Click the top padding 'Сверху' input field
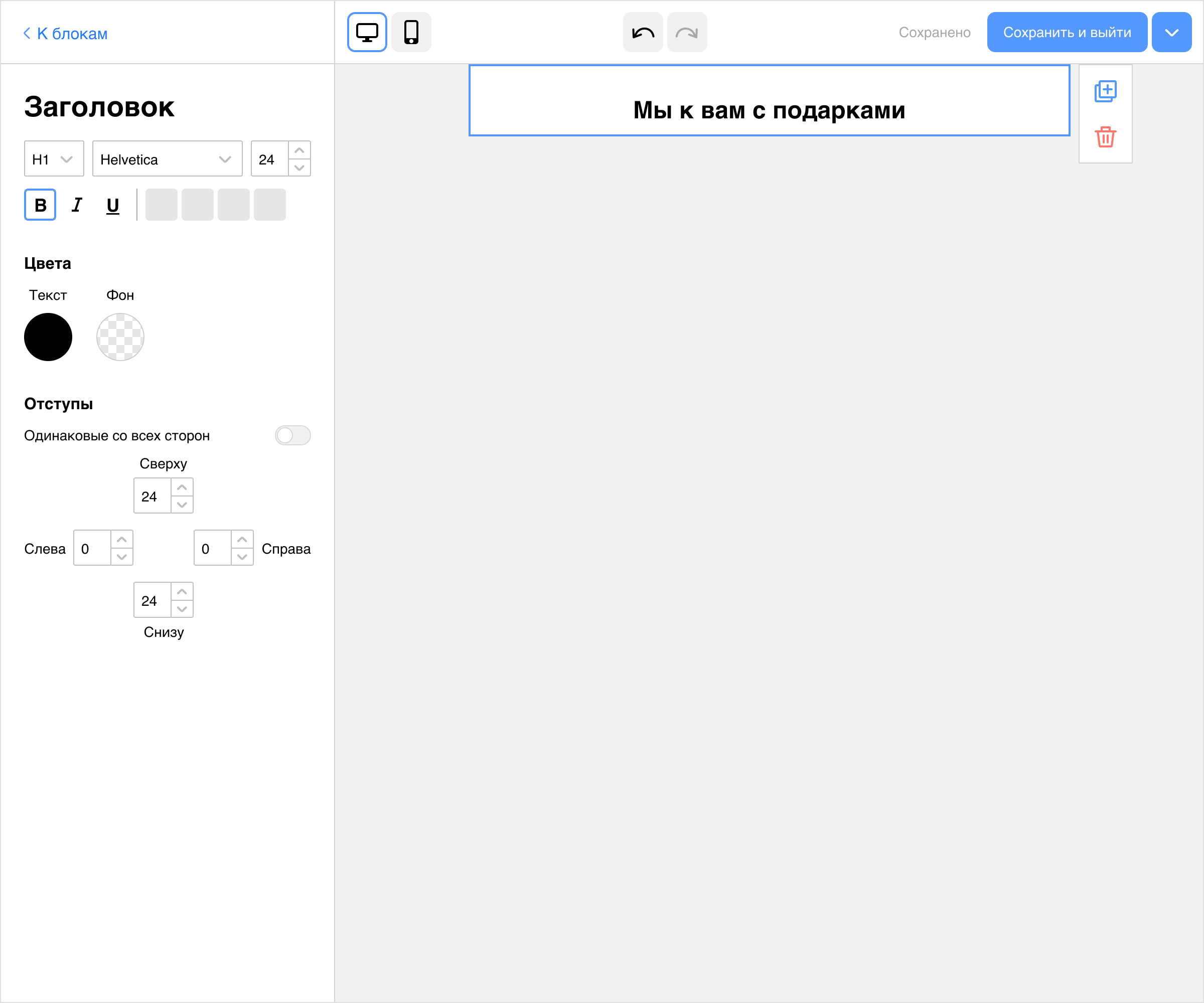 coord(153,496)
